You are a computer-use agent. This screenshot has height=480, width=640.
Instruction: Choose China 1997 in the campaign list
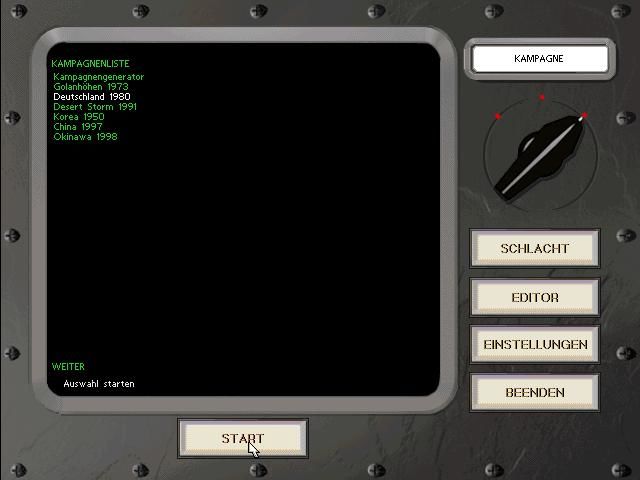[78, 127]
